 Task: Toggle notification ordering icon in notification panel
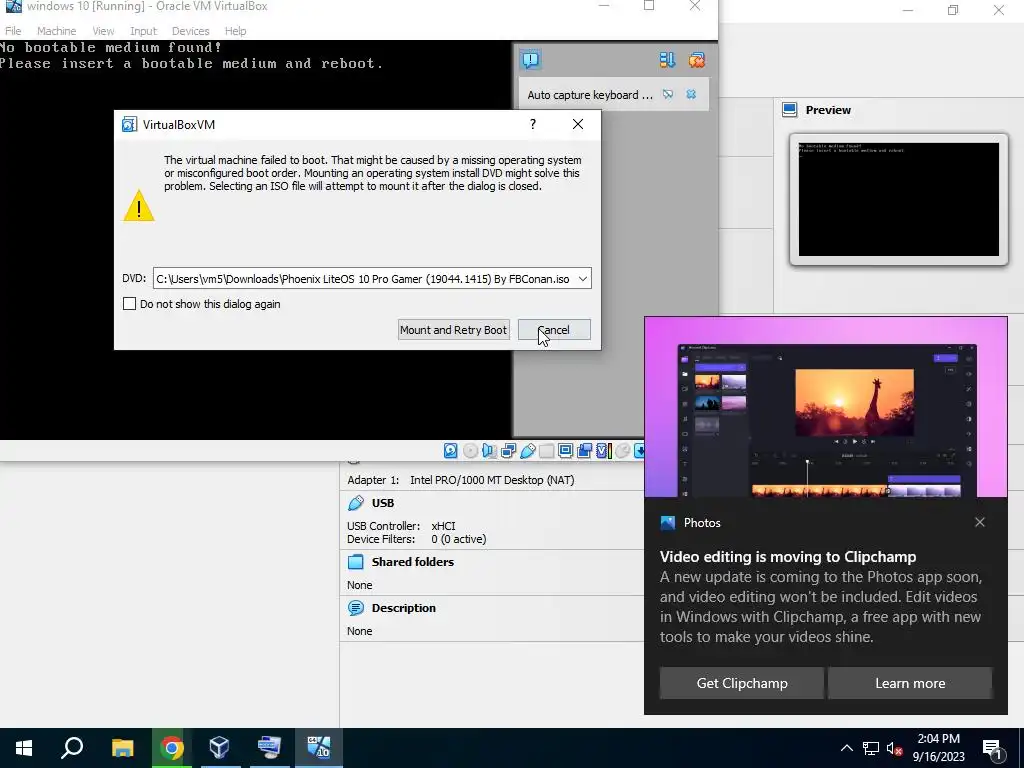pyautogui.click(x=667, y=60)
